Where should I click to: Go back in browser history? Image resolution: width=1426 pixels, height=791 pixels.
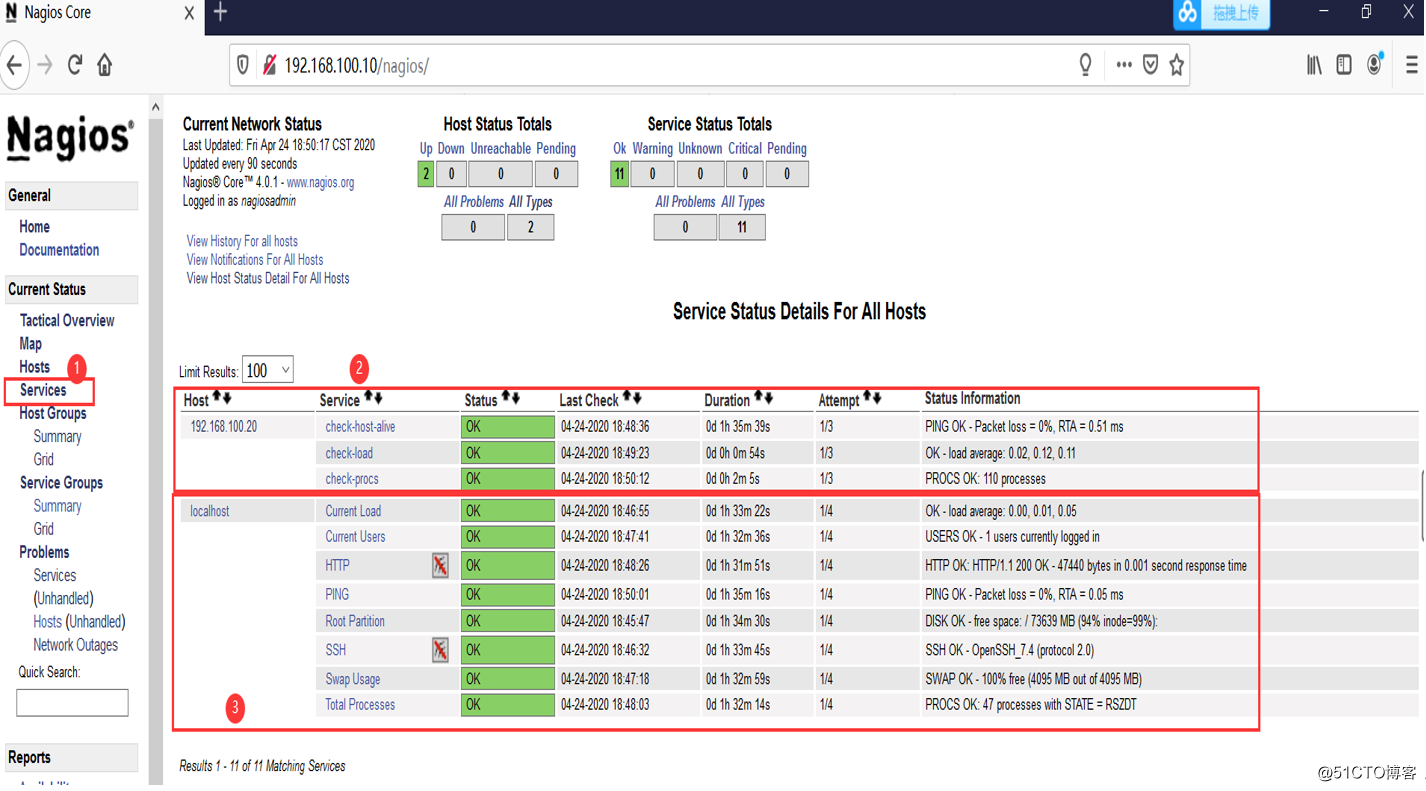(14, 66)
